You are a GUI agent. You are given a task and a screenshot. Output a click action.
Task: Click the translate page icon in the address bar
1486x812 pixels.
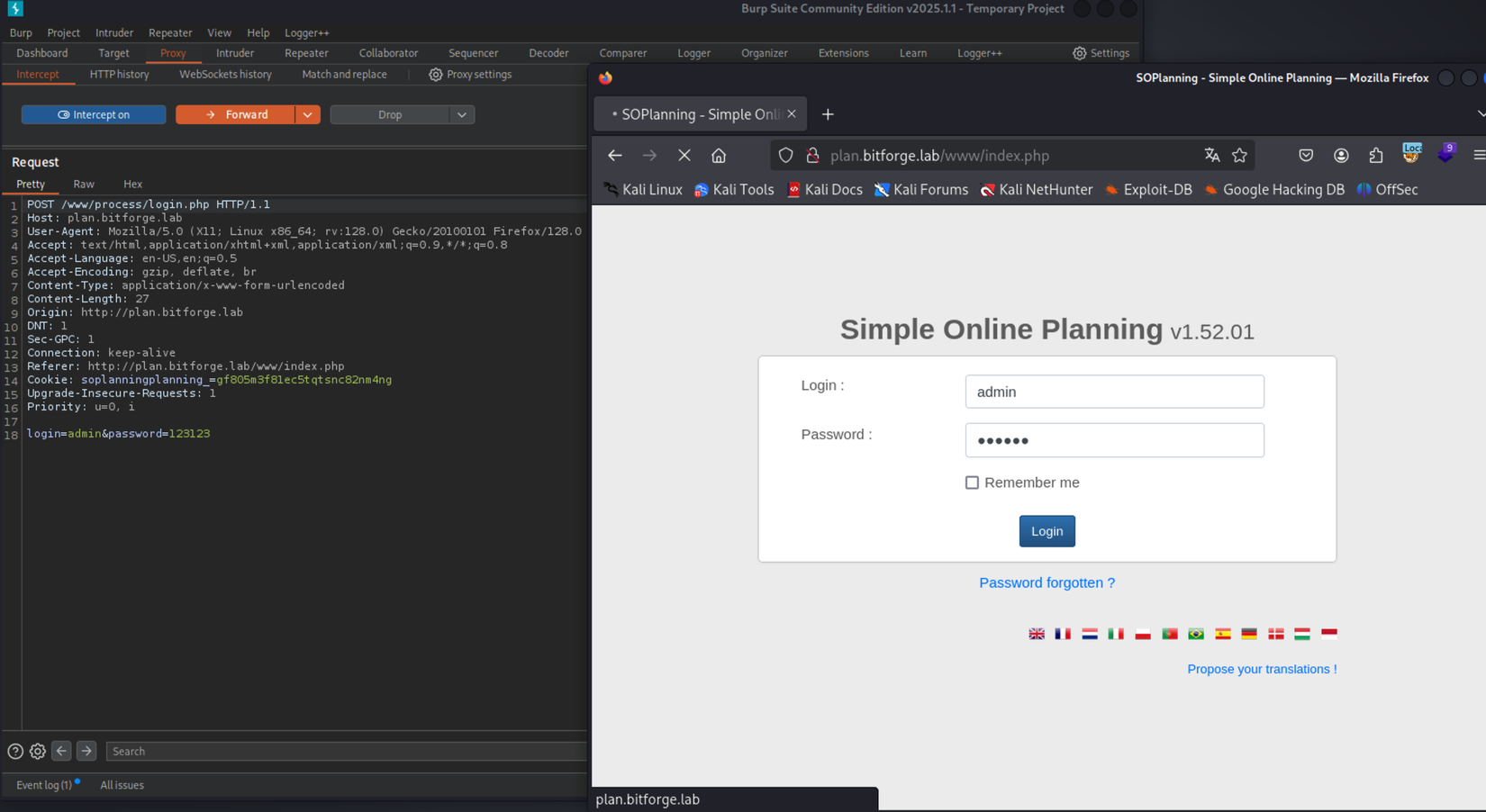coord(1211,156)
